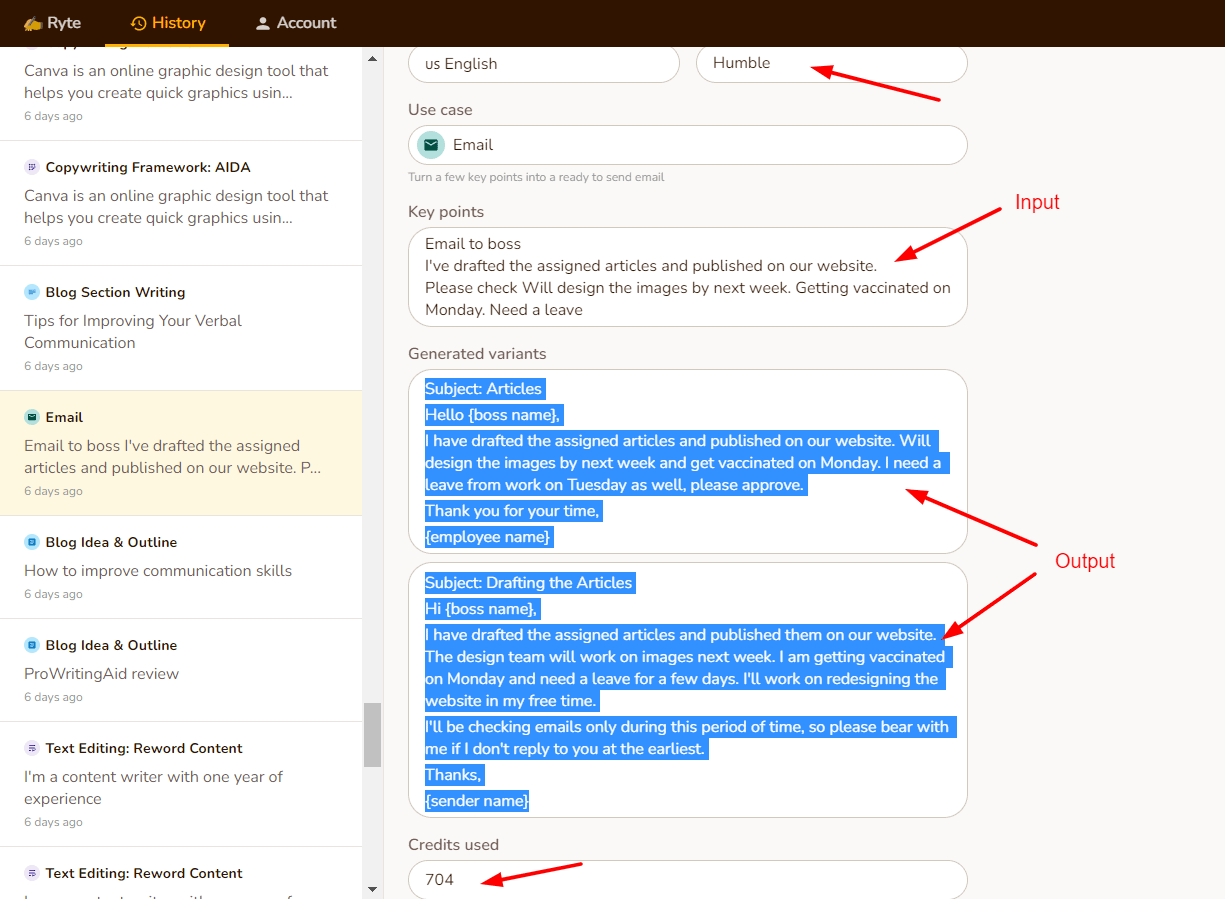Open the History tab
1225x899 pixels.
click(168, 23)
